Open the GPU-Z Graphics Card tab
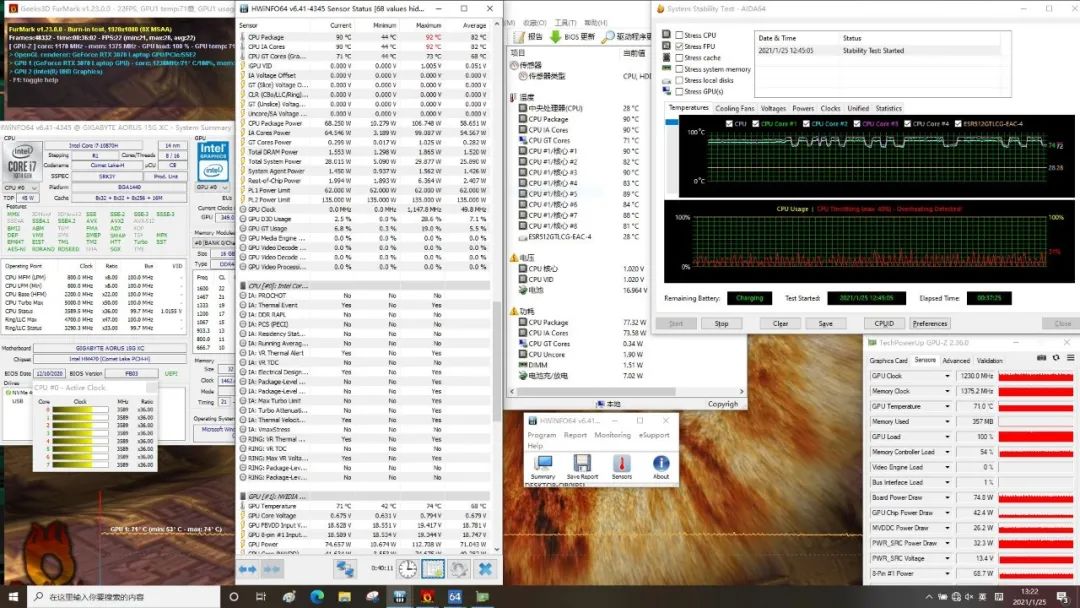 click(x=888, y=360)
